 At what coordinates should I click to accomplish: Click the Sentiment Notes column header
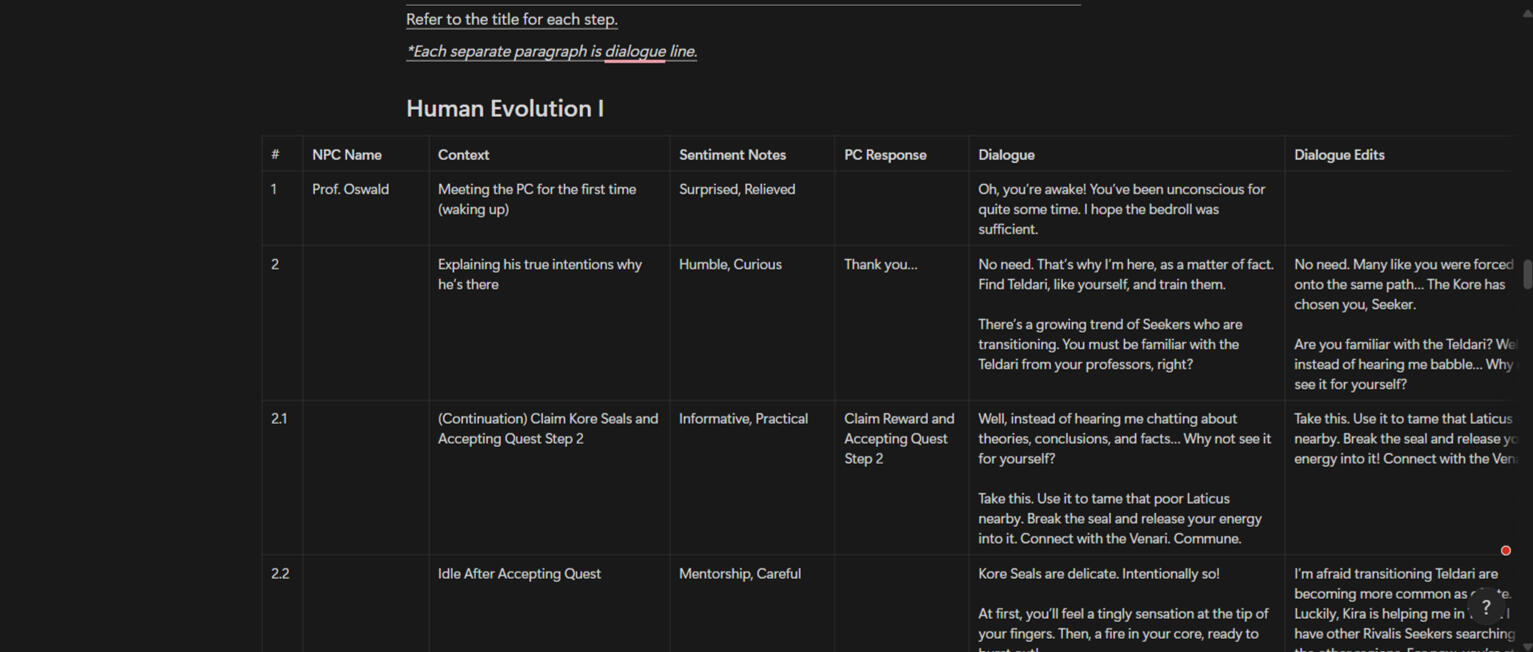point(732,155)
